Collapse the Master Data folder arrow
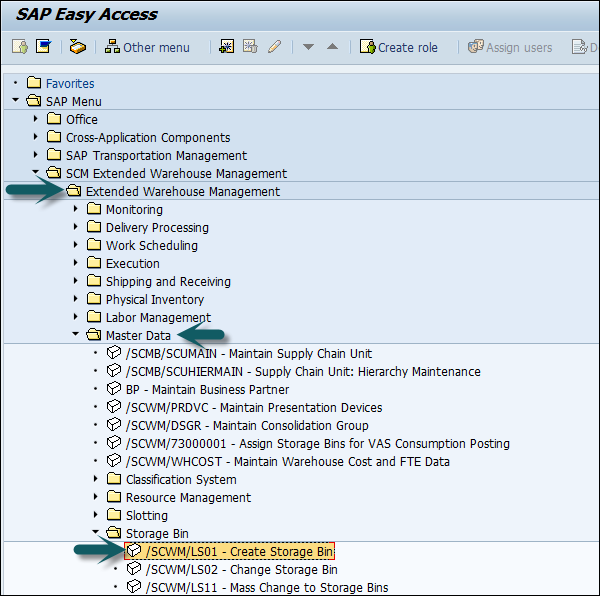The width and height of the screenshot is (600, 596). pos(76,335)
